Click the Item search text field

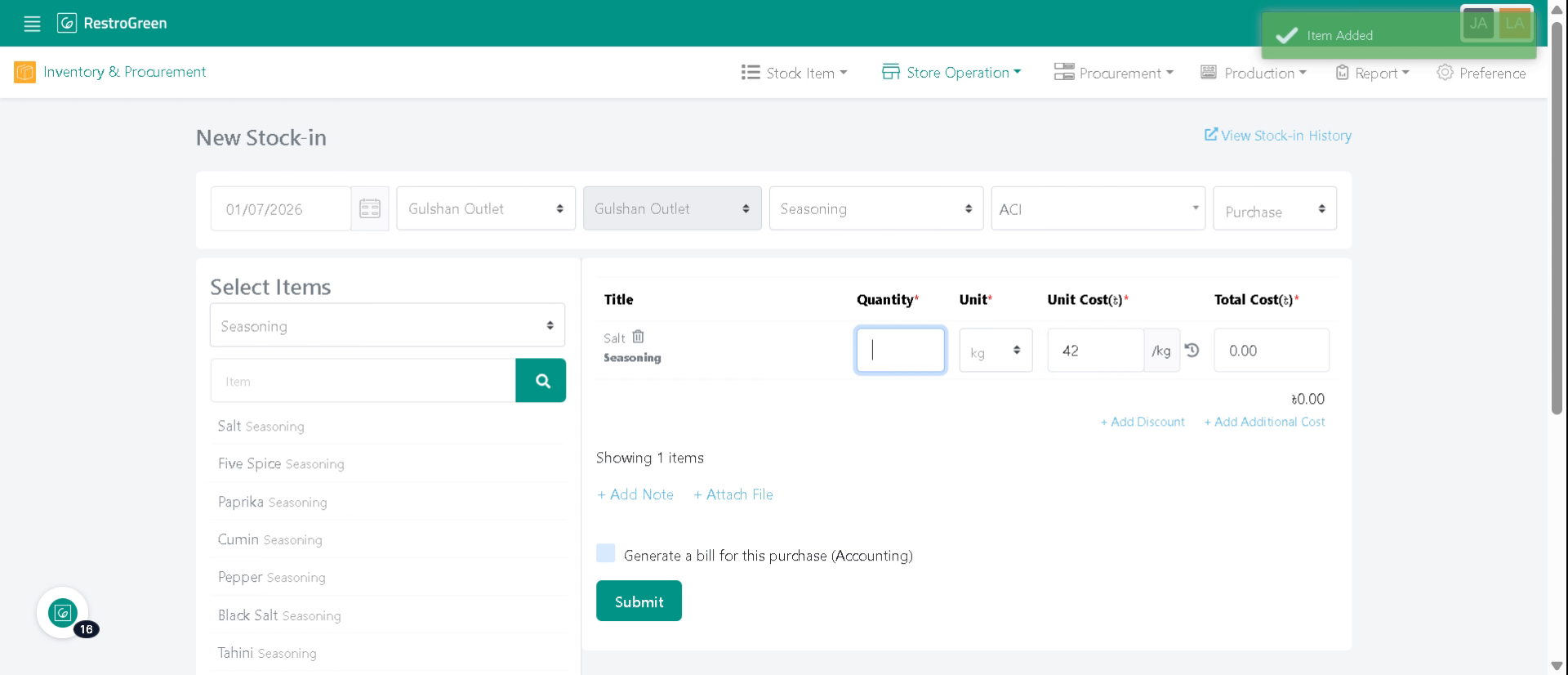[x=363, y=381]
